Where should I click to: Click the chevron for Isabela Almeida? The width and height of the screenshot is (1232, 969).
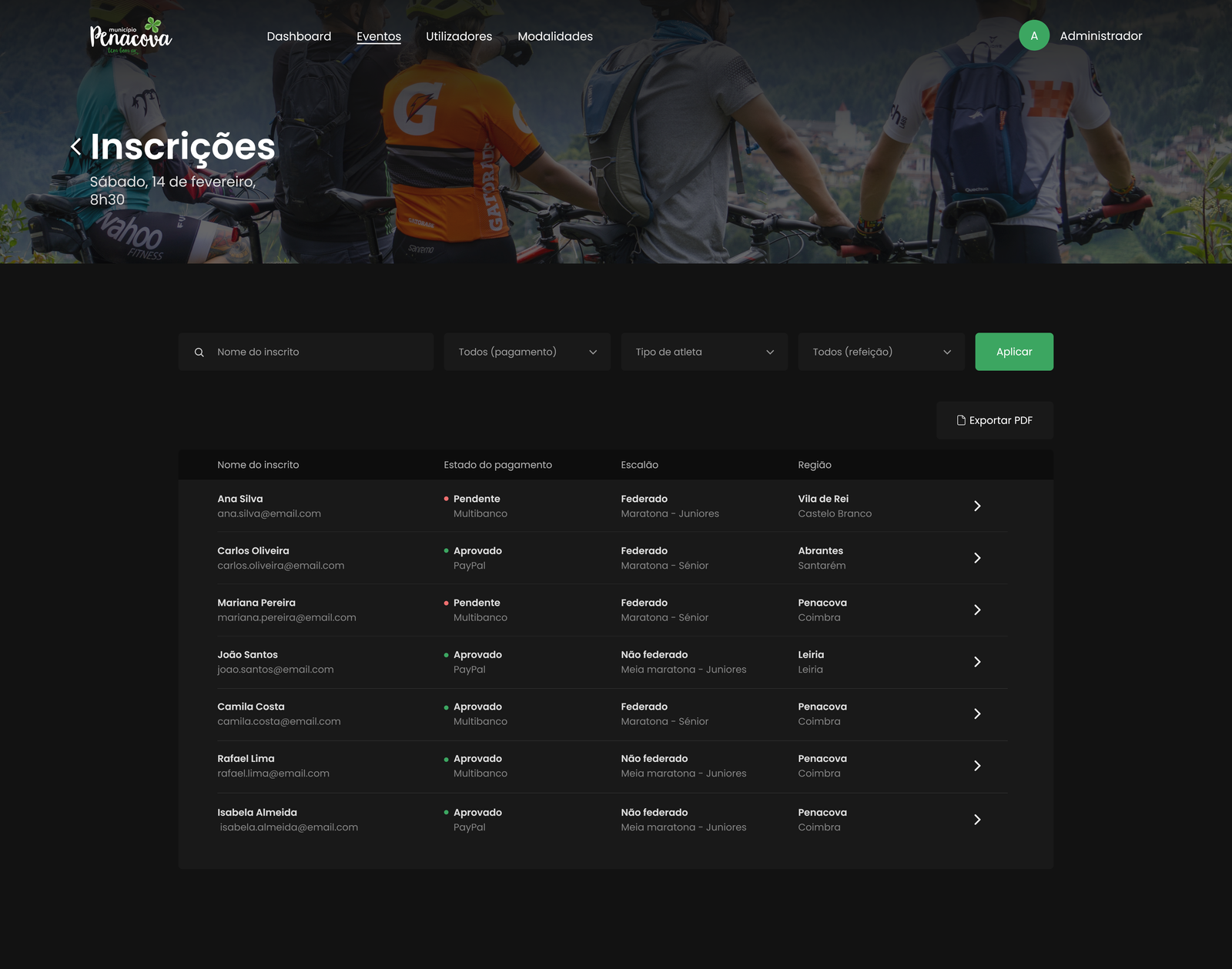pos(976,820)
